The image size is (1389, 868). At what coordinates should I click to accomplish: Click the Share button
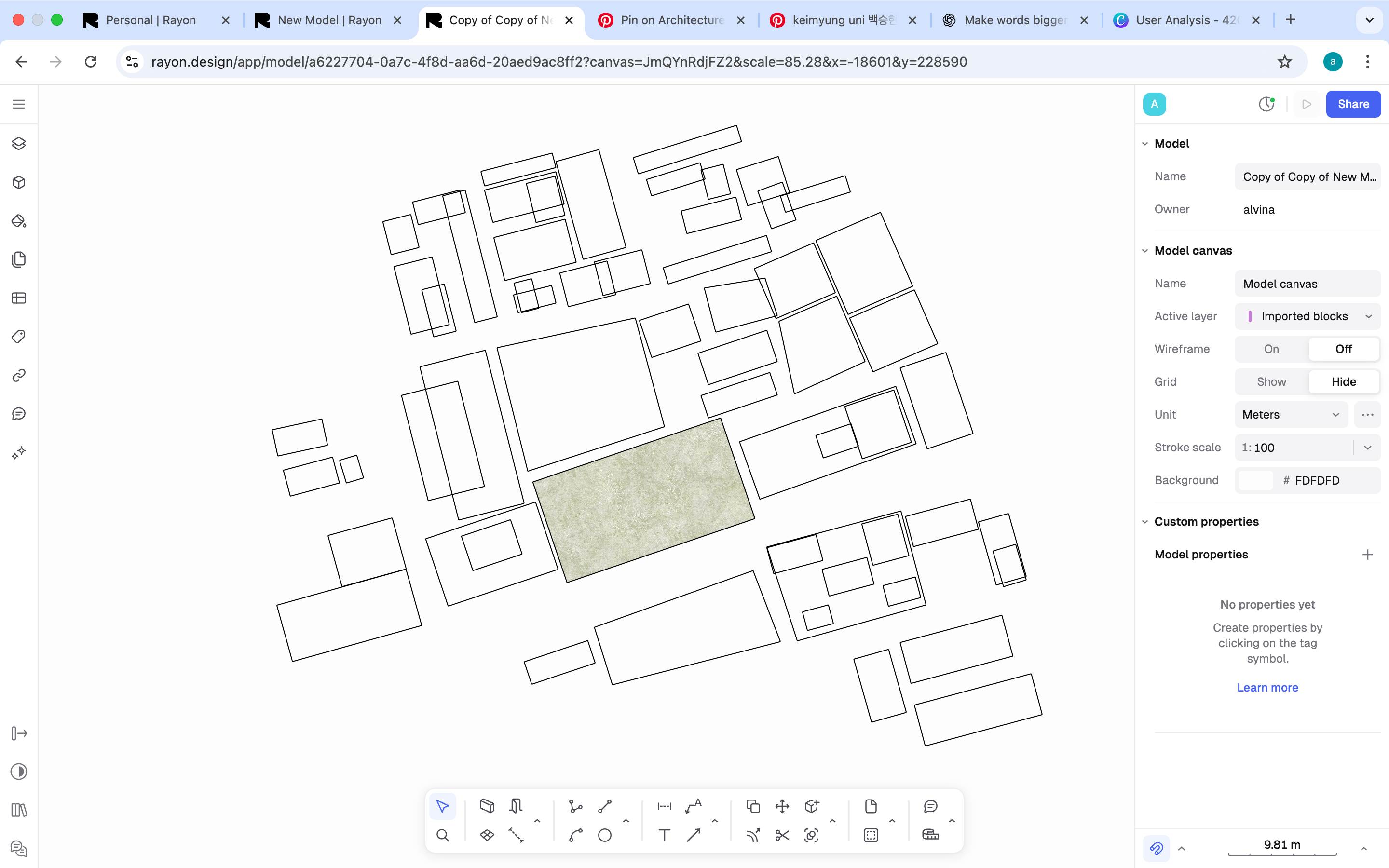(1353, 104)
